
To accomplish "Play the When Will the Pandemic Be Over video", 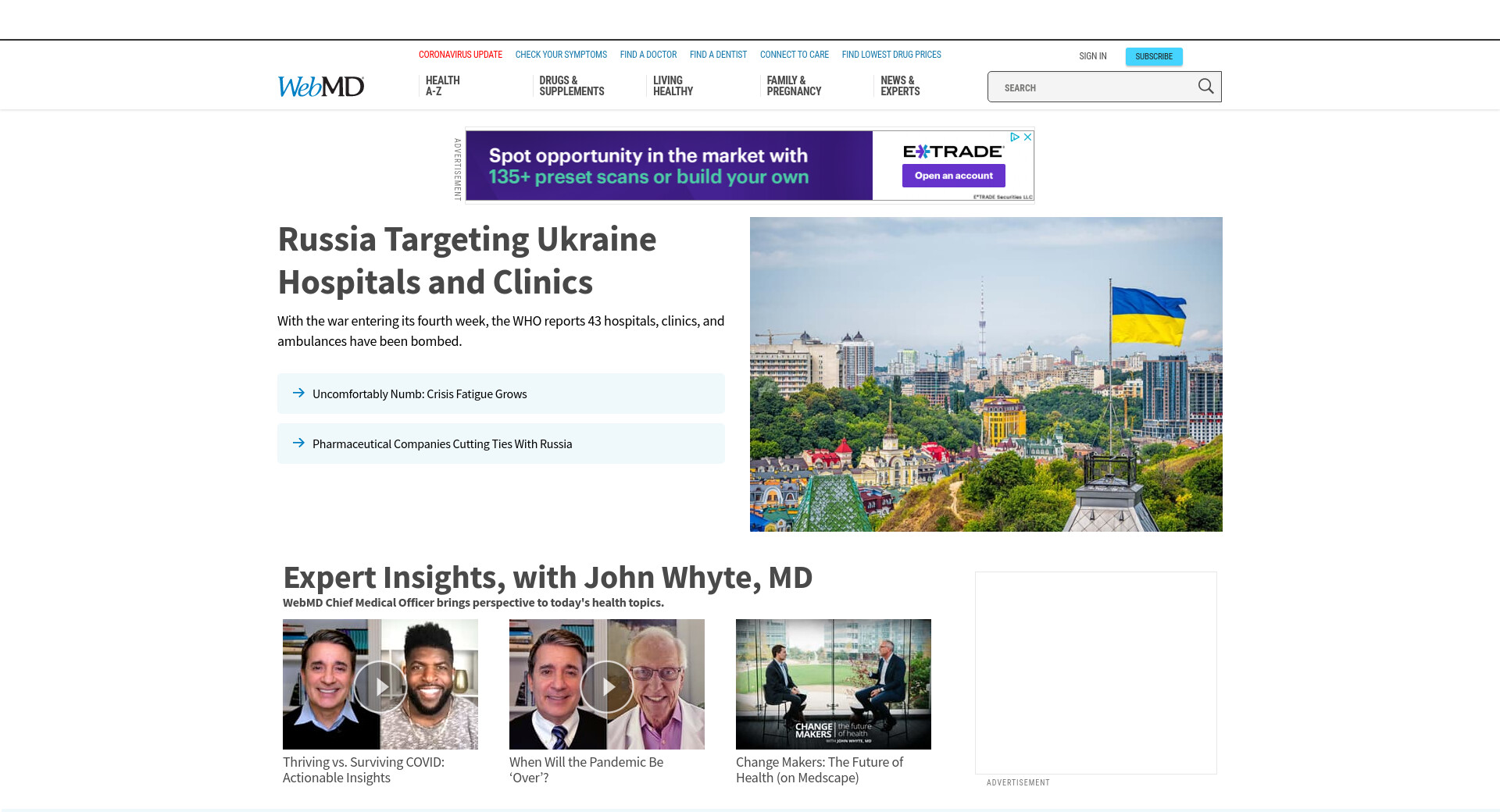I will 607,686.
